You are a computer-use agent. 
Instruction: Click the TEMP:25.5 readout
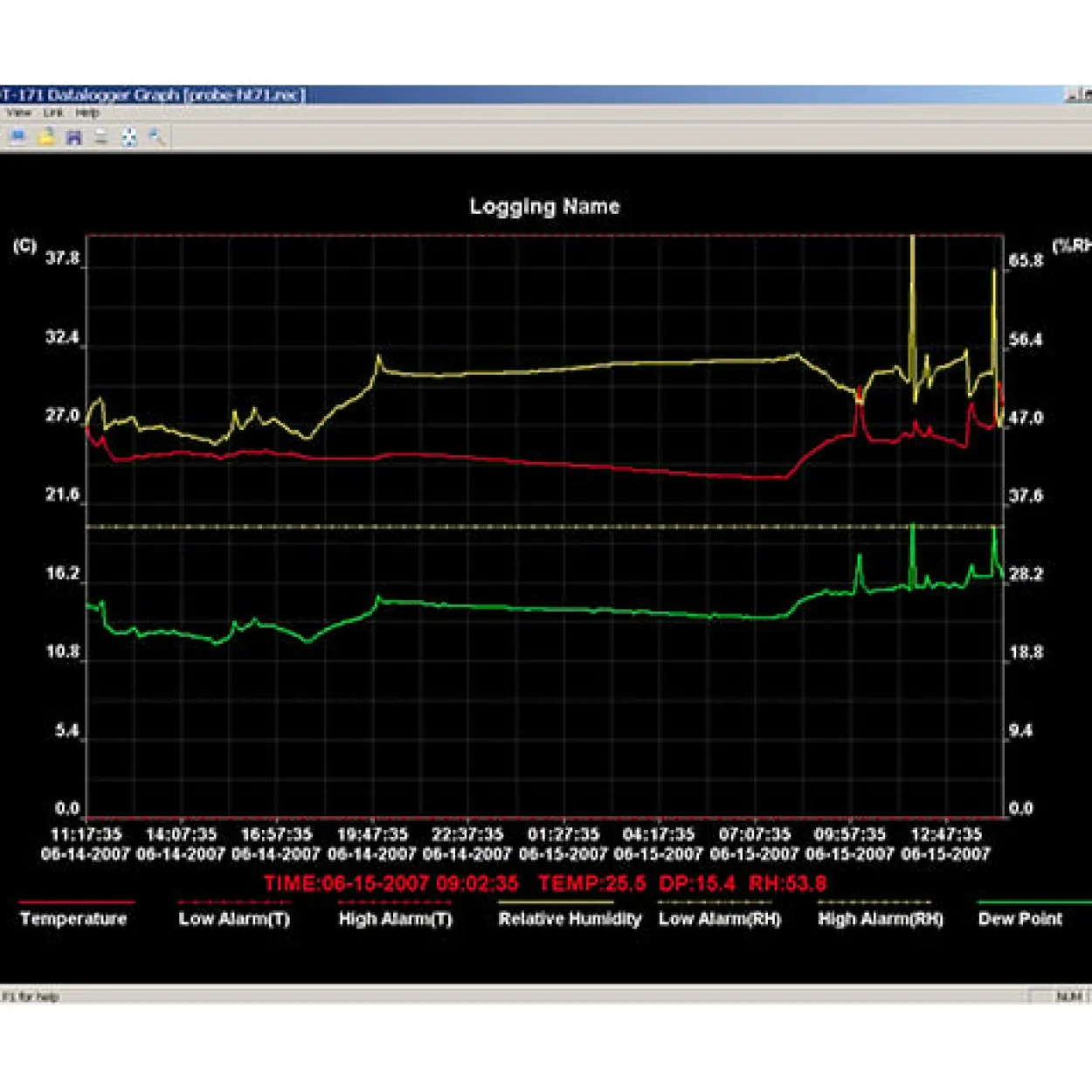click(591, 883)
